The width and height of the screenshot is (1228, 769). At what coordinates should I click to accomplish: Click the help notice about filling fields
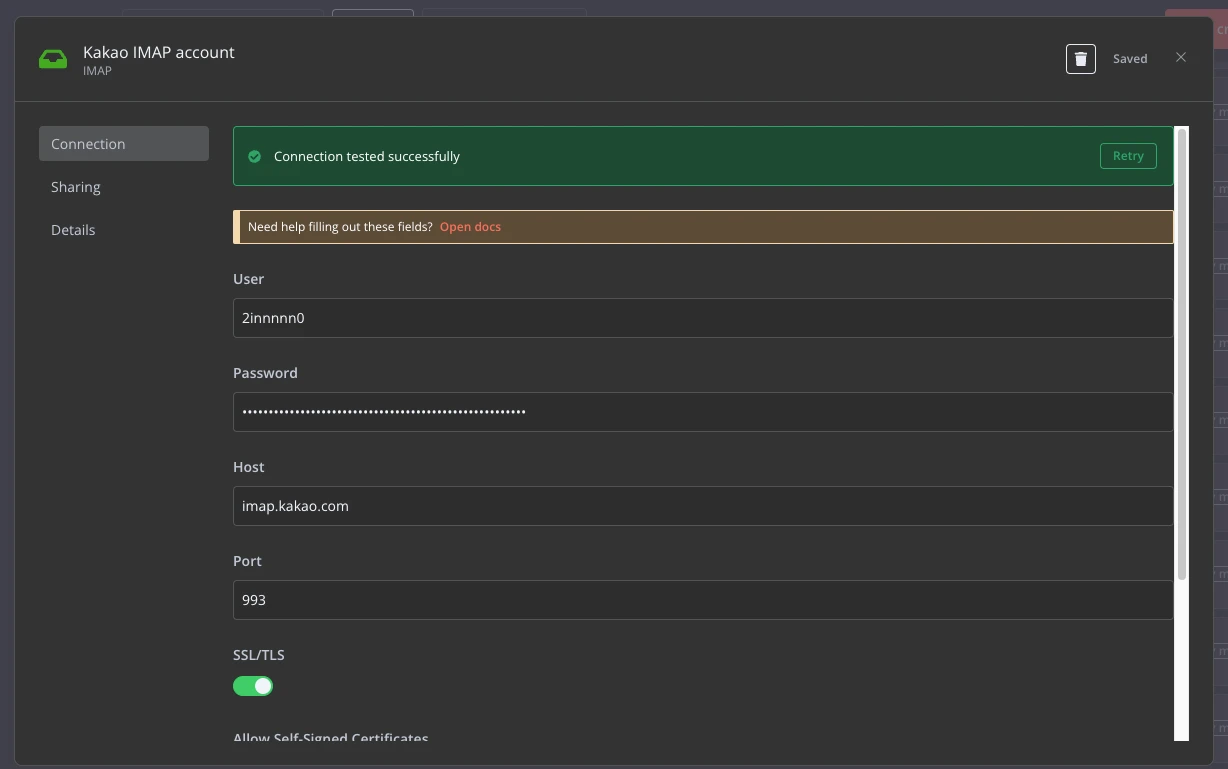pyautogui.click(x=340, y=227)
